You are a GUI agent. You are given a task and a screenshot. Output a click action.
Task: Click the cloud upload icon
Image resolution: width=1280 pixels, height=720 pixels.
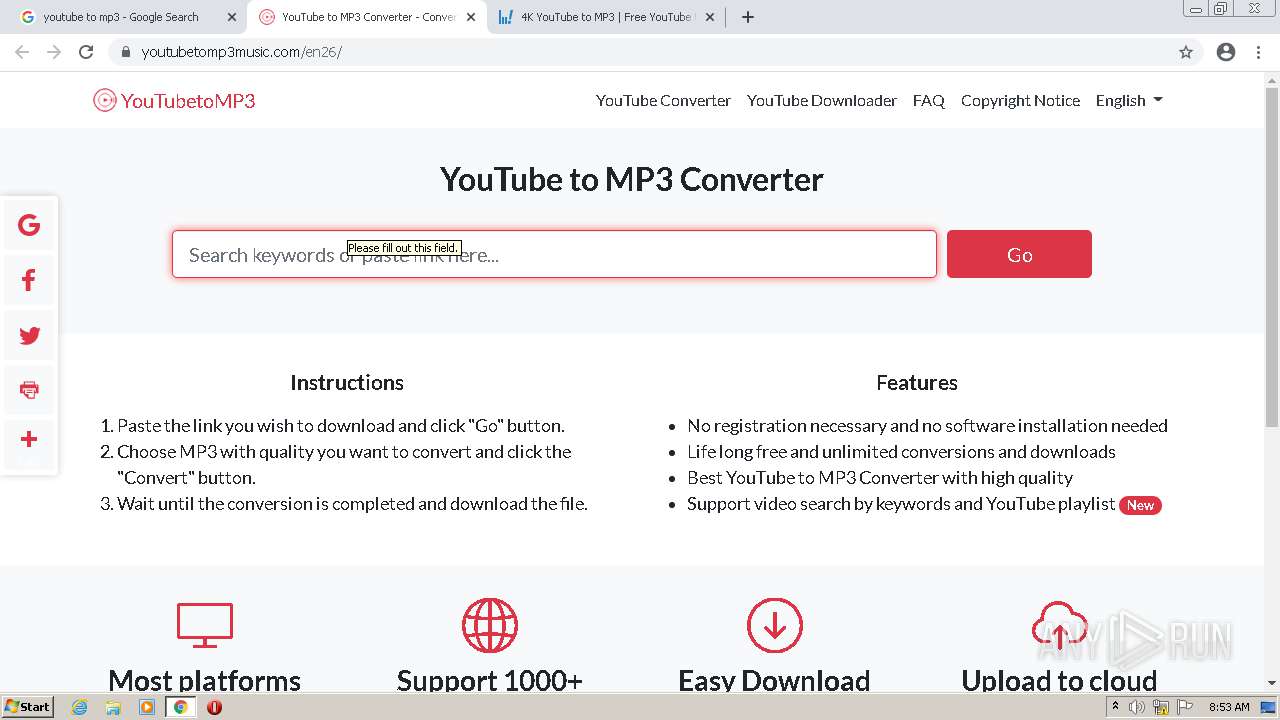coord(1059,625)
